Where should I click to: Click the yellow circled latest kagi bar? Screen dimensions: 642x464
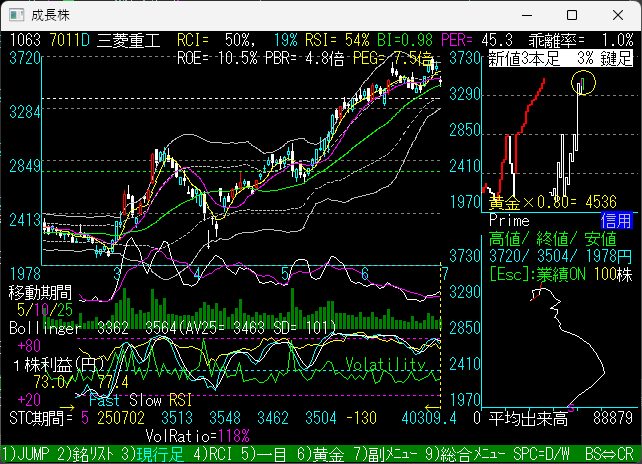click(x=583, y=82)
